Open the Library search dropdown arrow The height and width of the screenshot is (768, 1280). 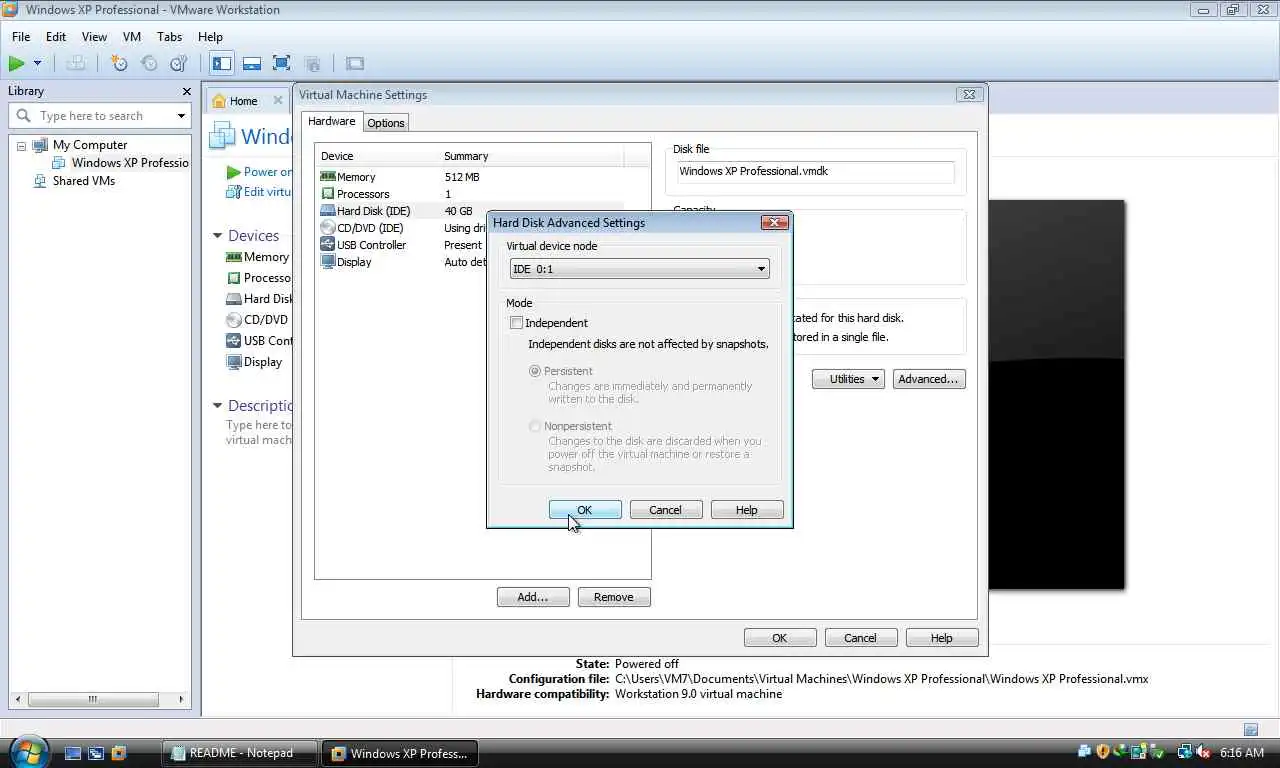click(181, 116)
